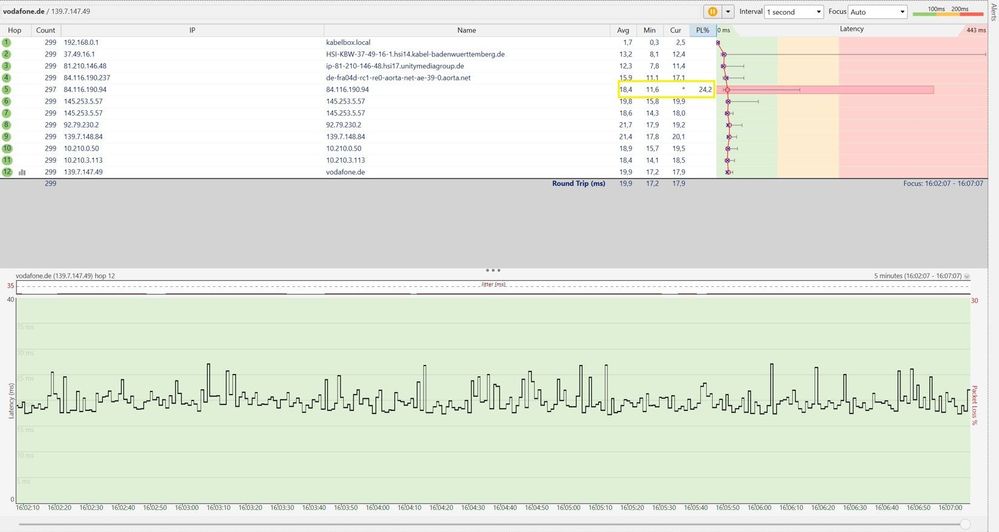Select the hop 1 green circle icon

tap(6, 43)
